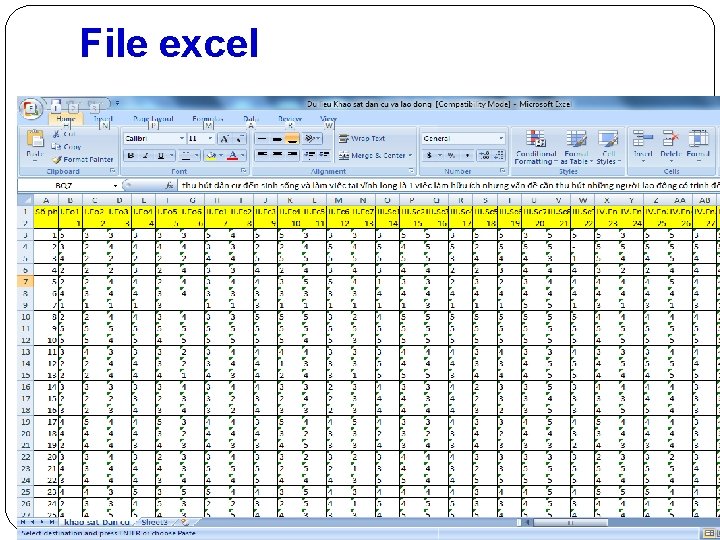
Task: Toggle Align Text Left
Action: point(262,155)
